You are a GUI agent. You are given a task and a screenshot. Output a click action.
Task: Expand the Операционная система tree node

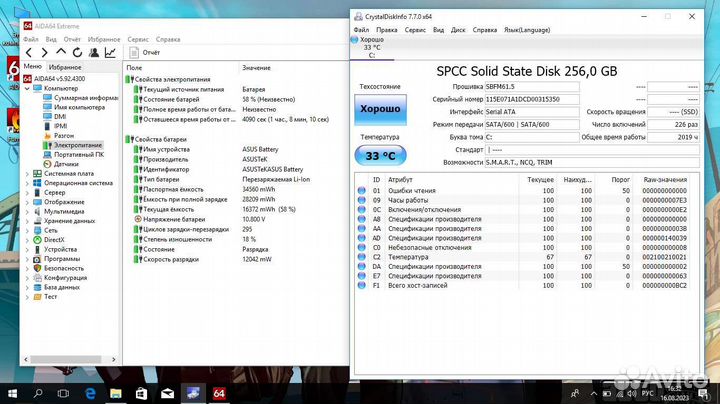pyautogui.click(x=27, y=183)
